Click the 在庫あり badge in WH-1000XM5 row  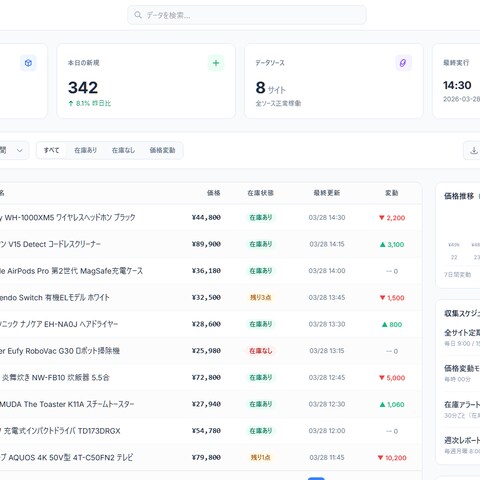click(x=261, y=217)
